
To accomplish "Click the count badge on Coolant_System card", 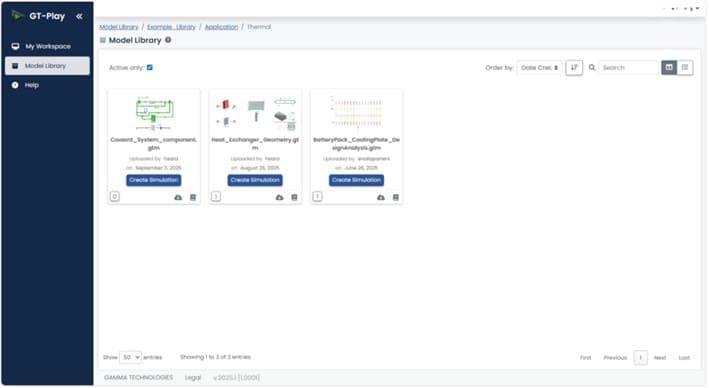I will pos(115,197).
